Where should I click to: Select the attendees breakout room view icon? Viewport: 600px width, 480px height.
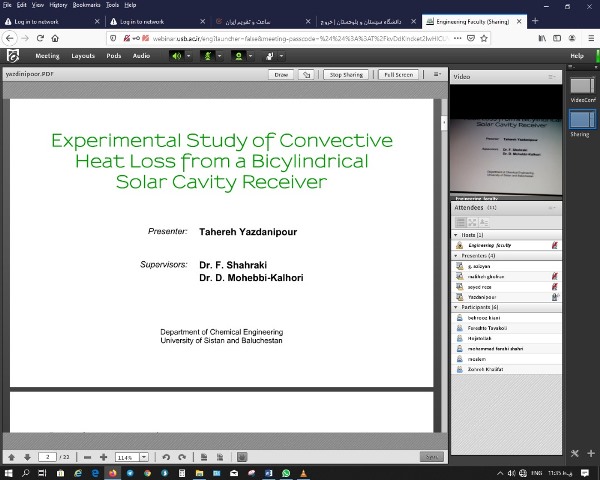472,222
